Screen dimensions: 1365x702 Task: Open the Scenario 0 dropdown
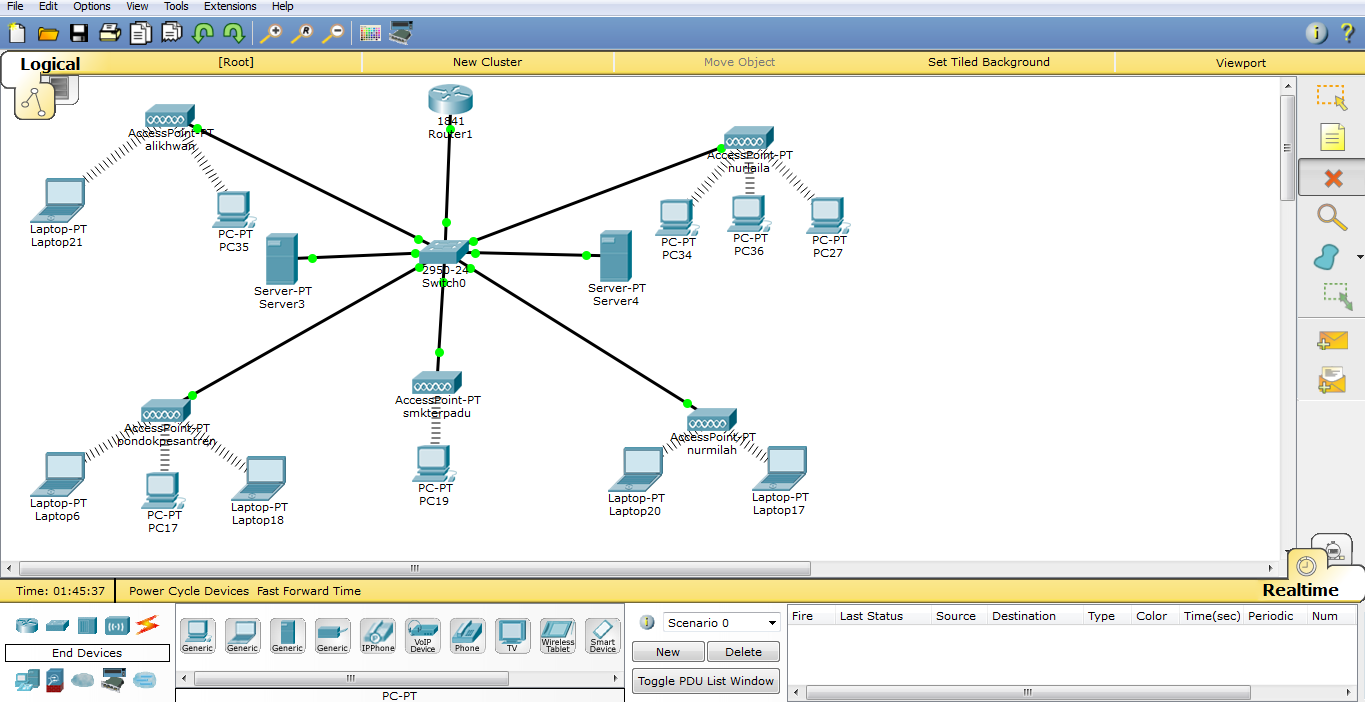721,623
